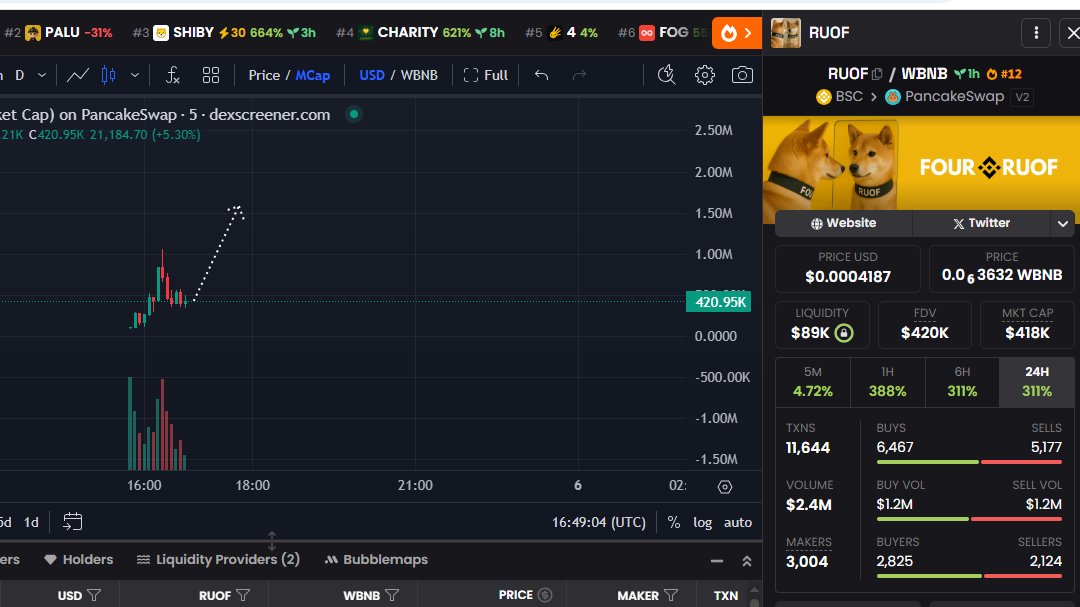1080x607 pixels.
Task: Click the buyers versus sellers ratio bar
Action: [968, 575]
